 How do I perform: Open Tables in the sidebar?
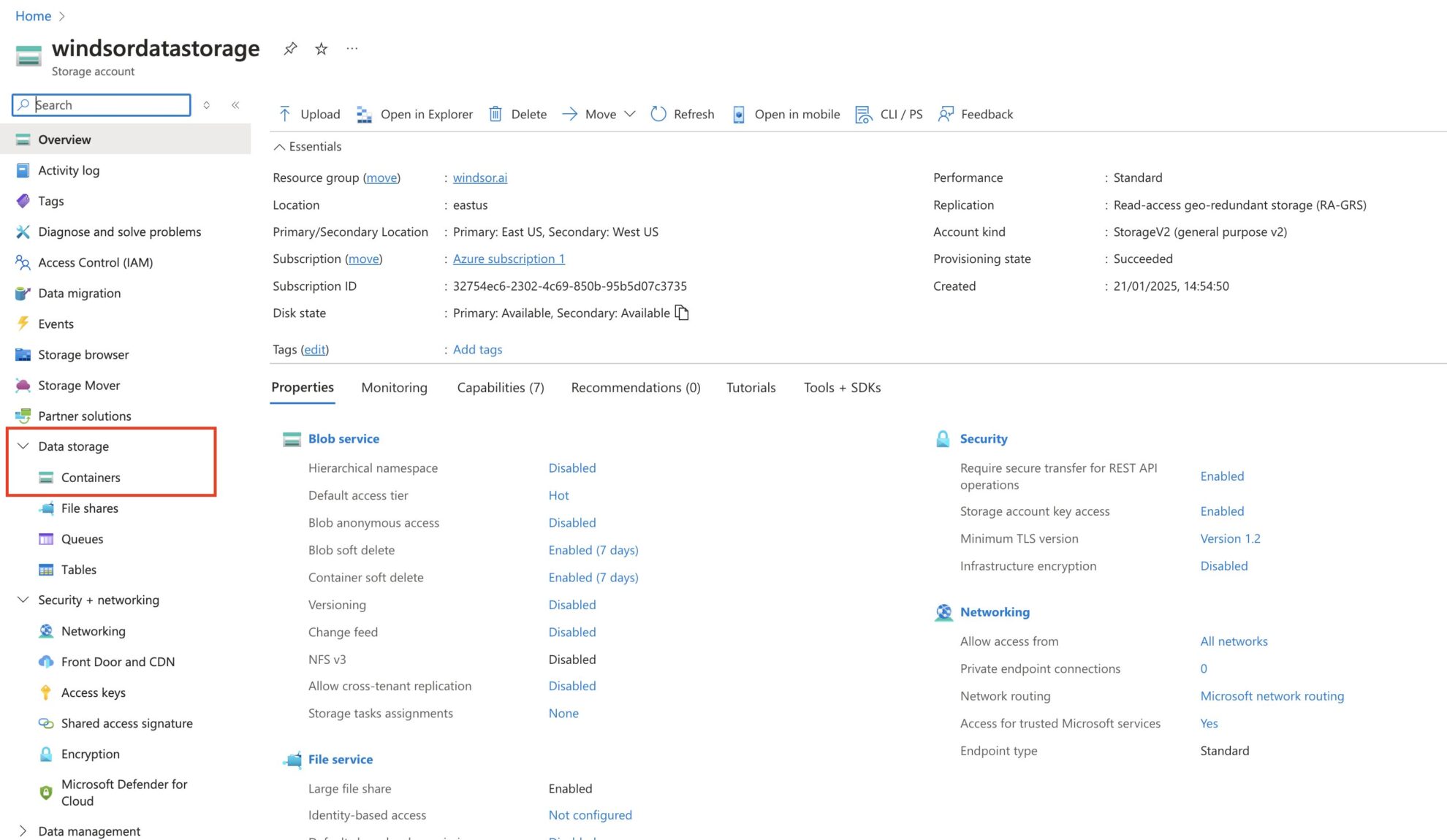(x=78, y=569)
